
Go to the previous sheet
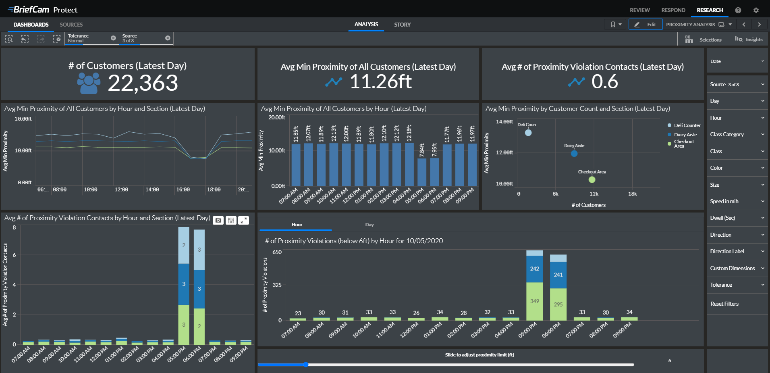[744, 24]
